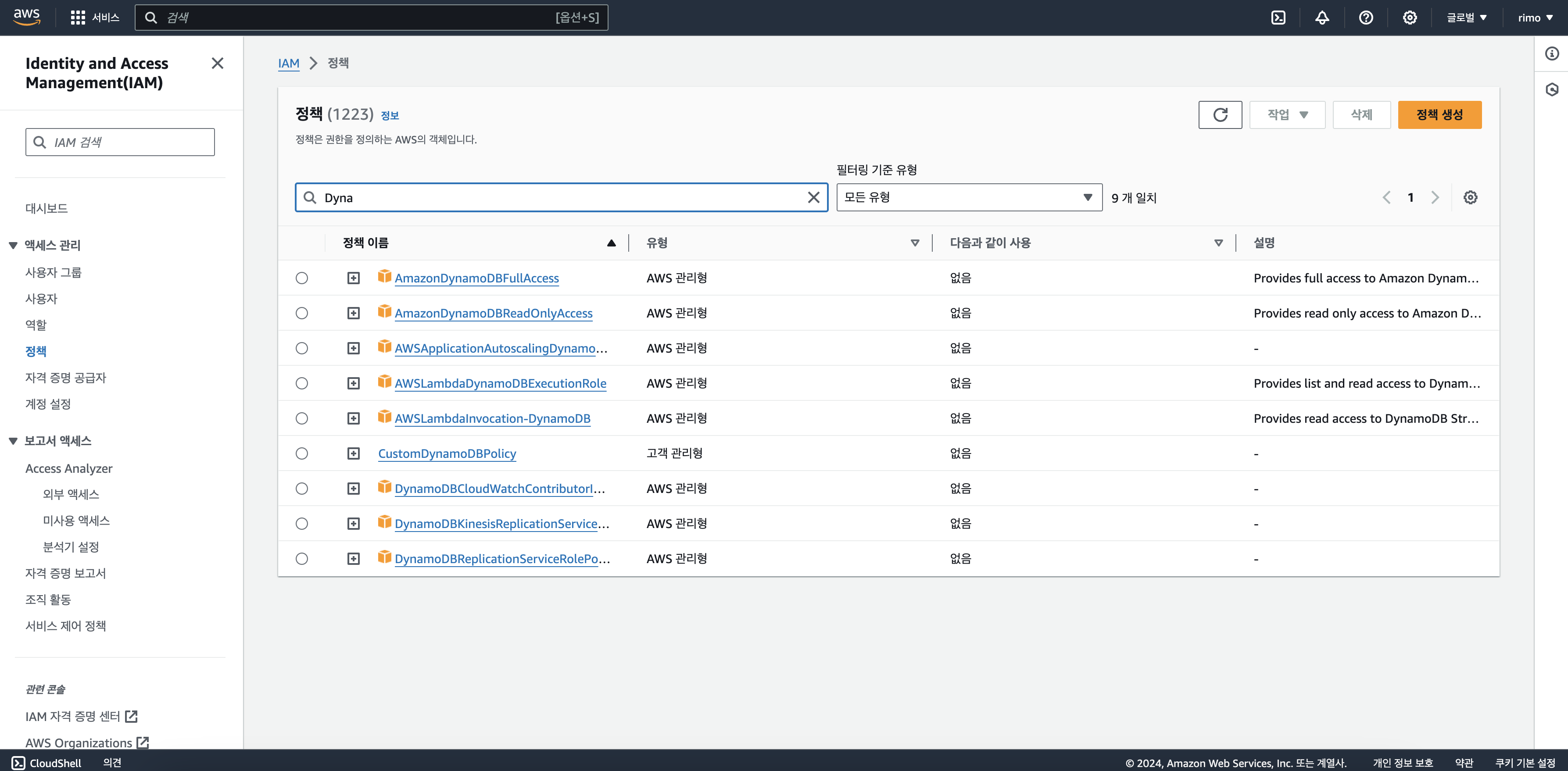Open table preferences gear icon

tap(1470, 197)
